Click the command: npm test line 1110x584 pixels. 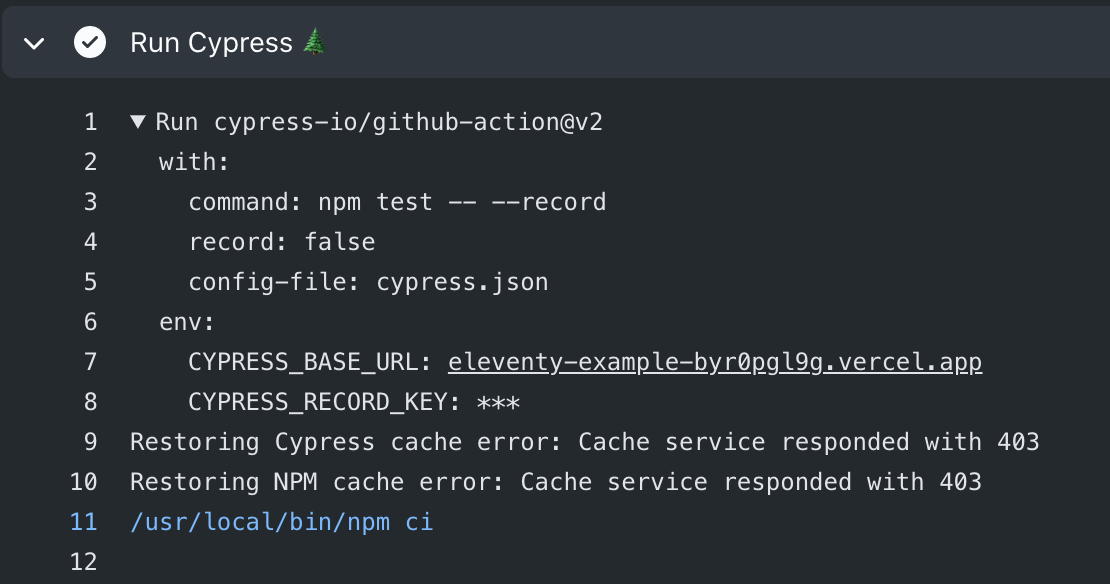[397, 202]
